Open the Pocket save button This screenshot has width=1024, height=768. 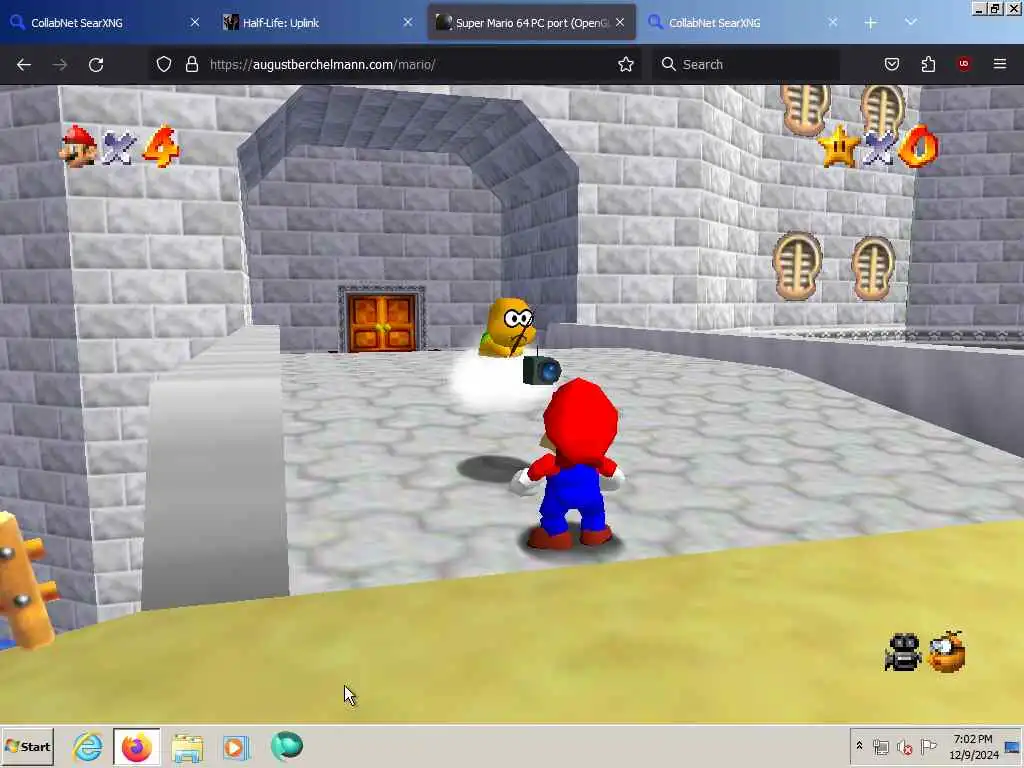coord(892,64)
